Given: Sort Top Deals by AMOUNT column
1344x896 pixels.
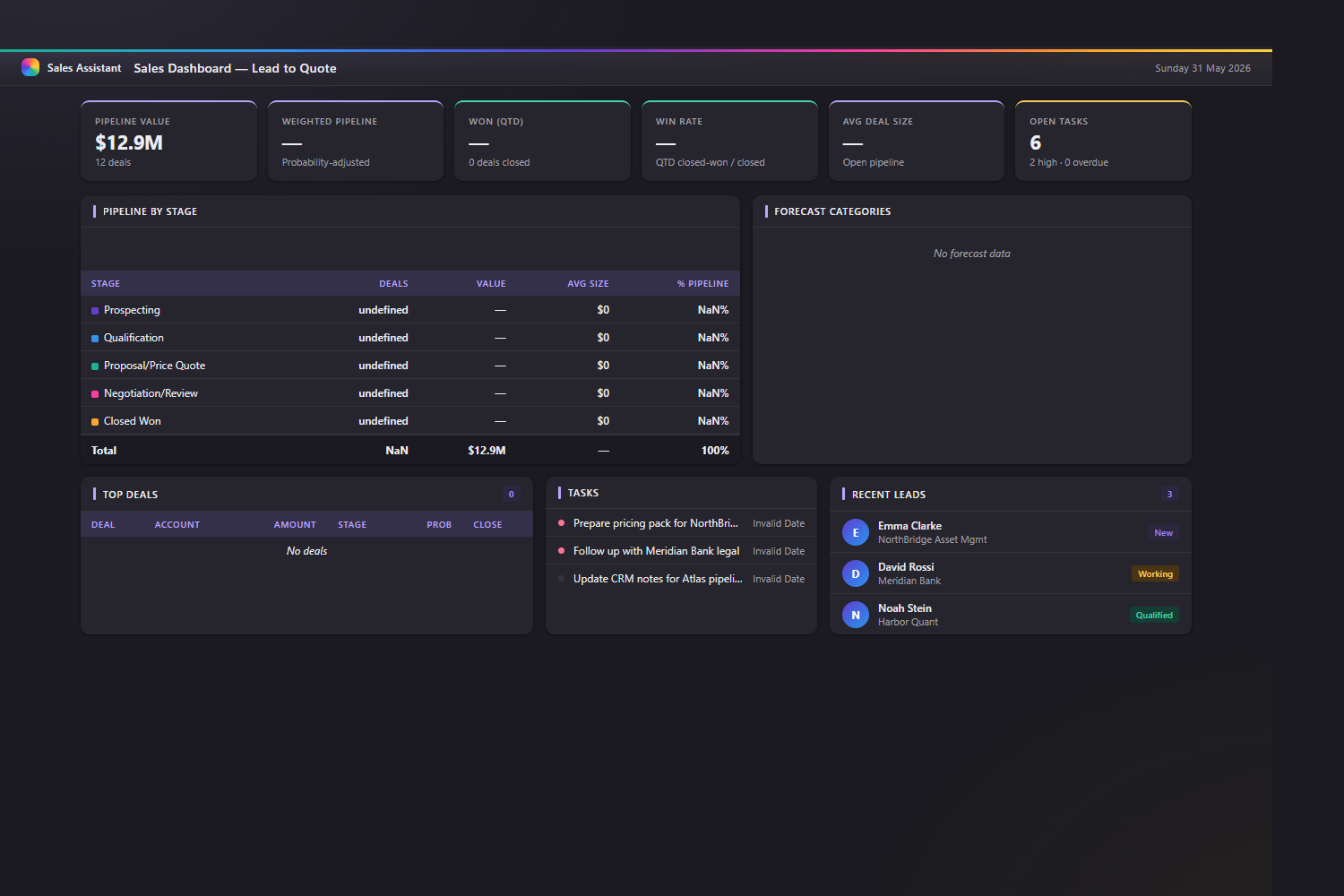Looking at the screenshot, I should tap(295, 524).
